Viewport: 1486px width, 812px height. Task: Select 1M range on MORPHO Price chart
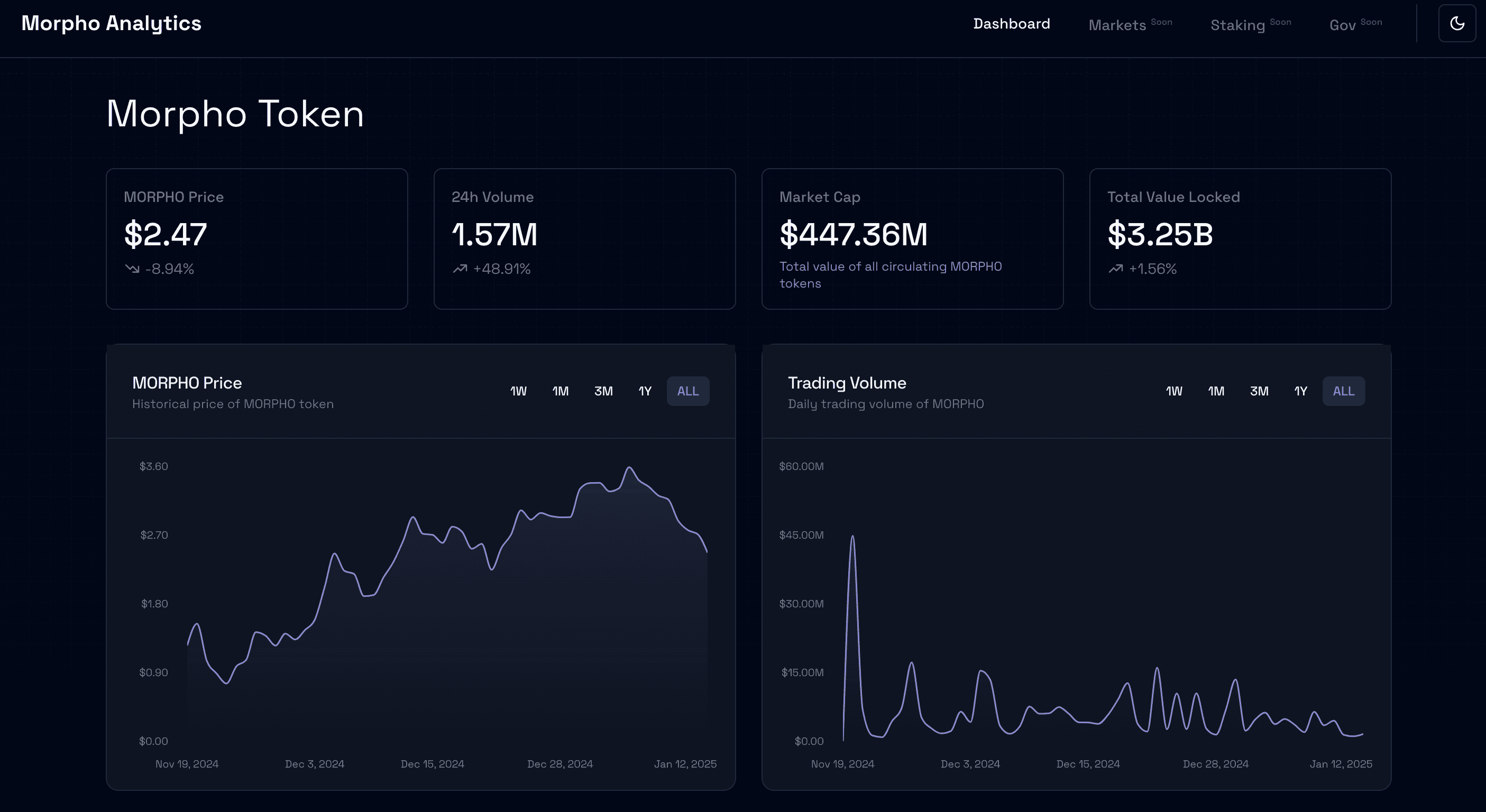coord(560,391)
